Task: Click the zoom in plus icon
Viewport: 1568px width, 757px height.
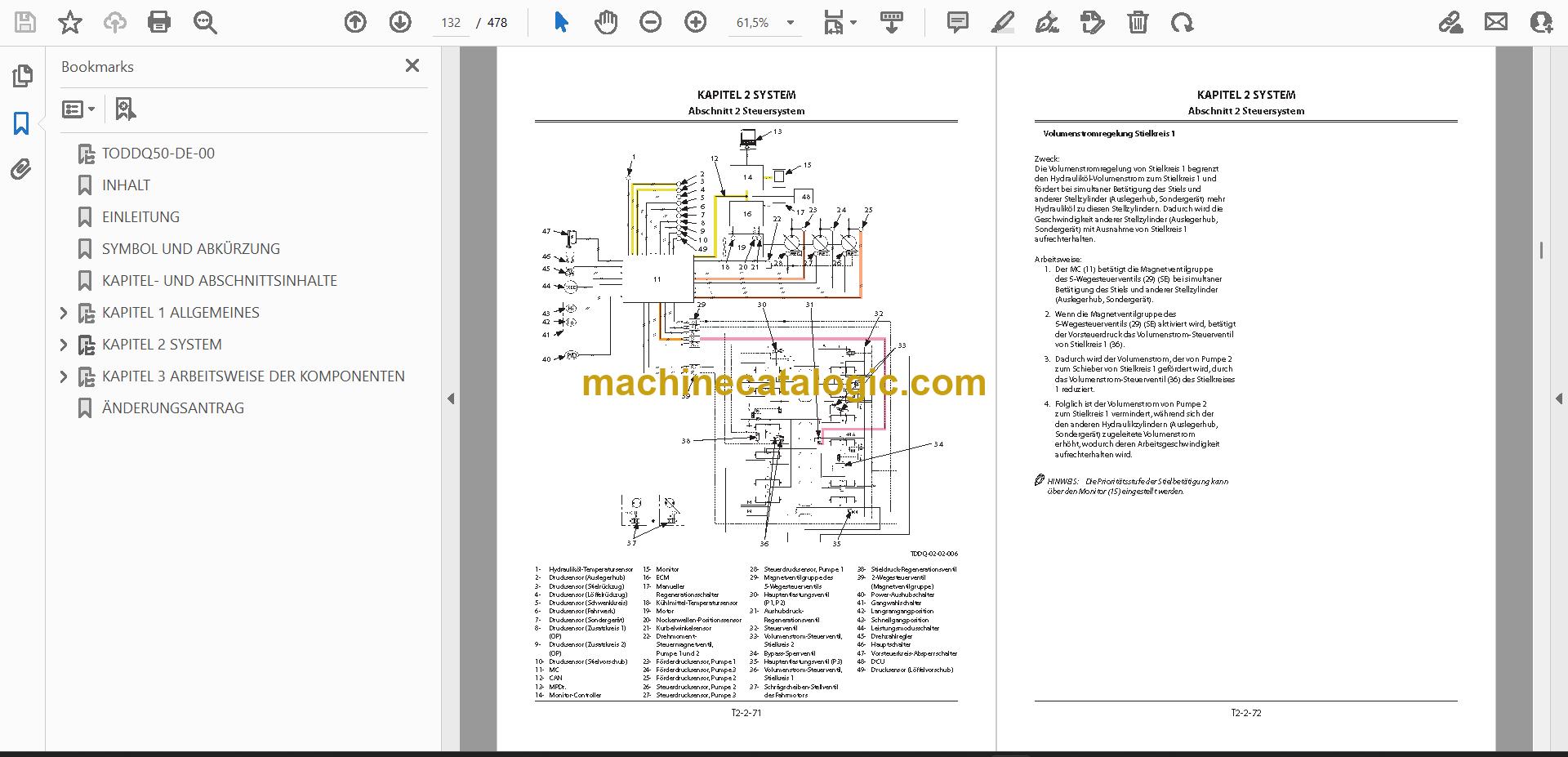Action: pyautogui.click(x=695, y=22)
